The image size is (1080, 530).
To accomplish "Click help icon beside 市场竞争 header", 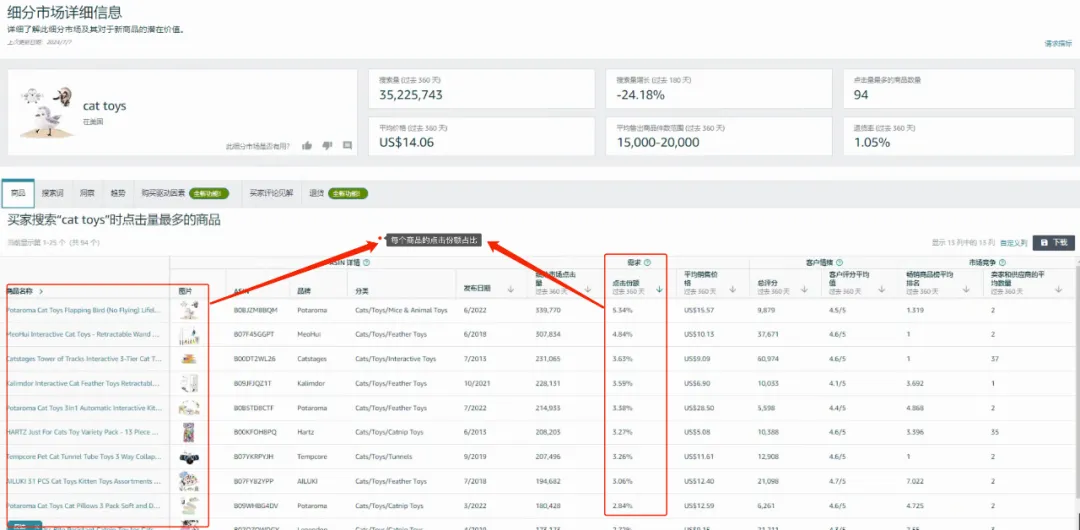I will click(x=1002, y=263).
